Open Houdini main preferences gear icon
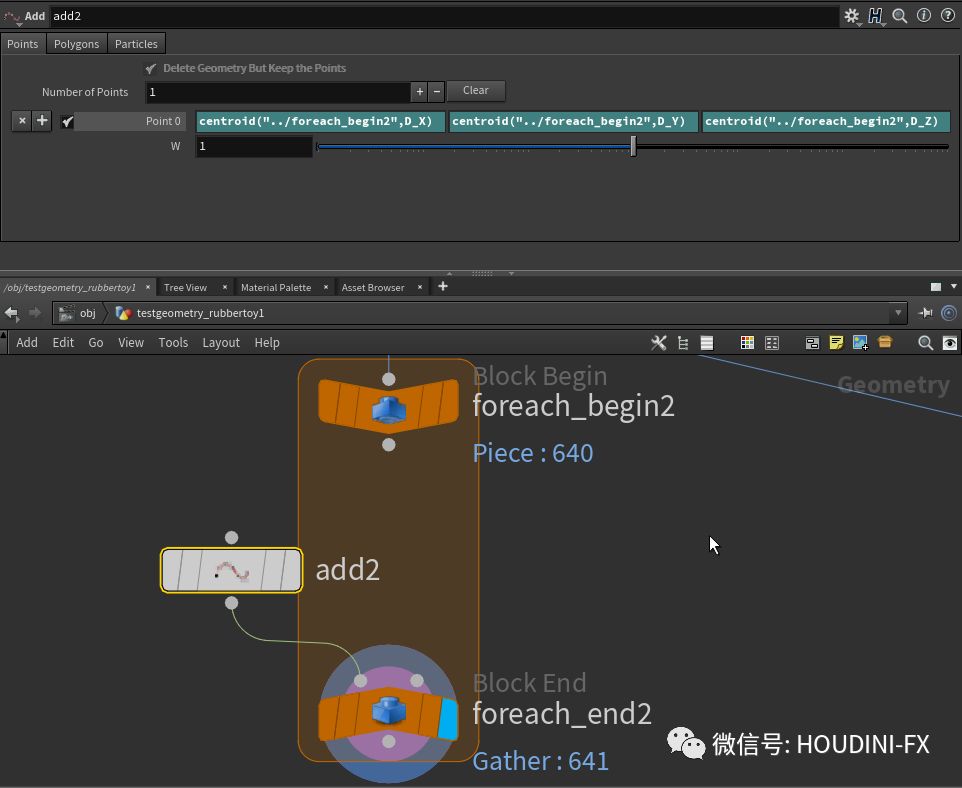The height and width of the screenshot is (788, 962). [852, 15]
